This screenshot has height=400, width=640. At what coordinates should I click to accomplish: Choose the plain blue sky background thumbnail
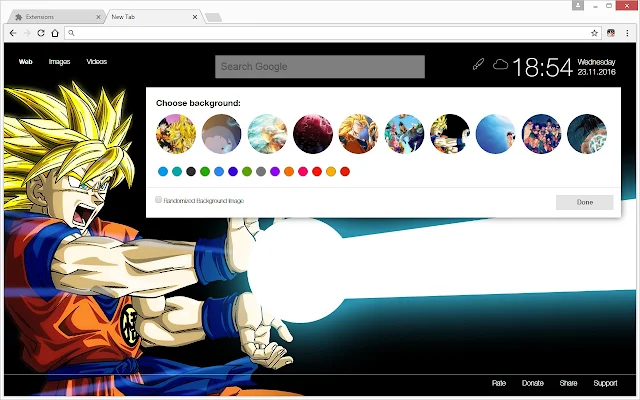496,134
